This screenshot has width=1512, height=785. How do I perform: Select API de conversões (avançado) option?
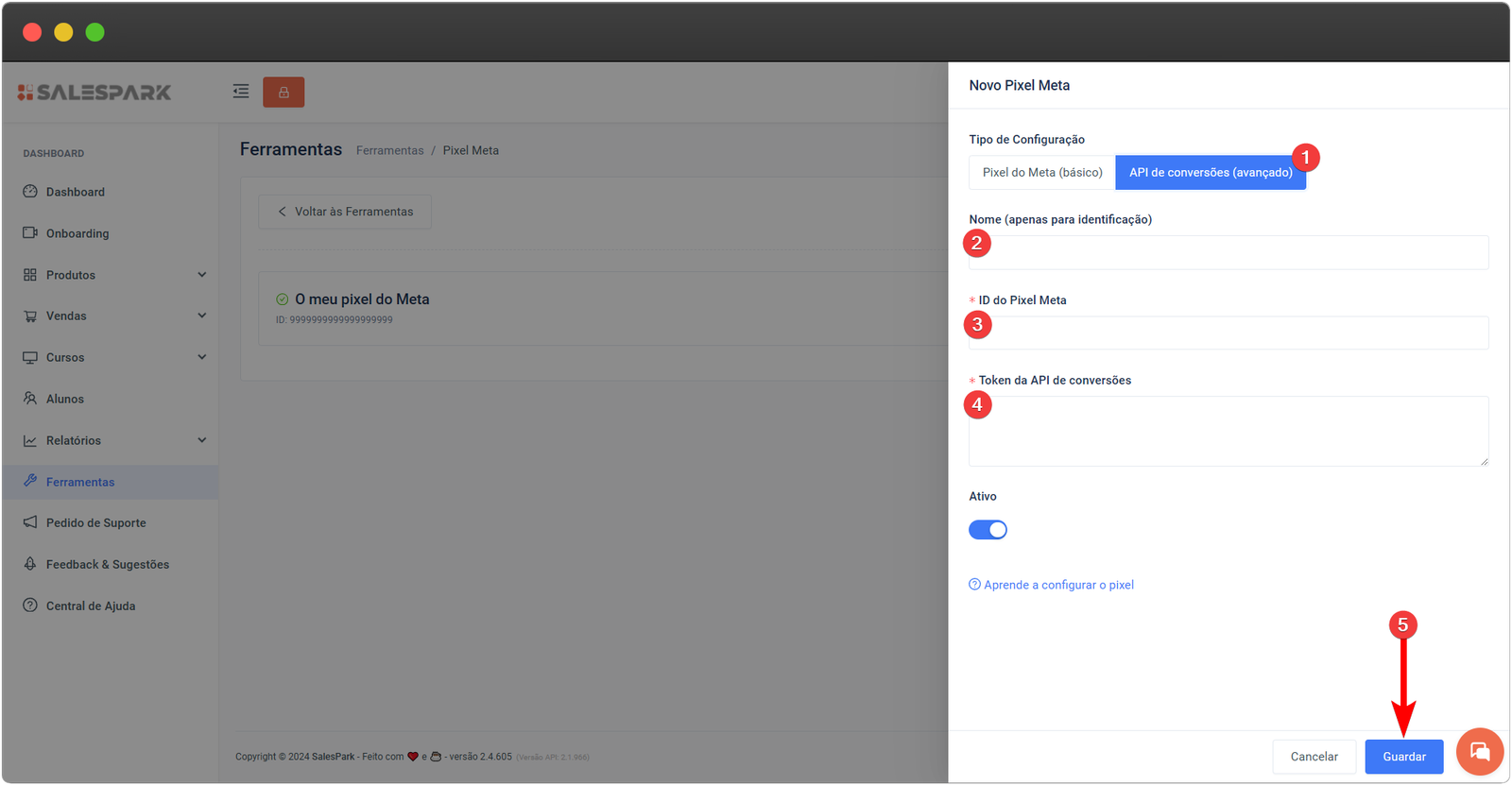(1210, 173)
